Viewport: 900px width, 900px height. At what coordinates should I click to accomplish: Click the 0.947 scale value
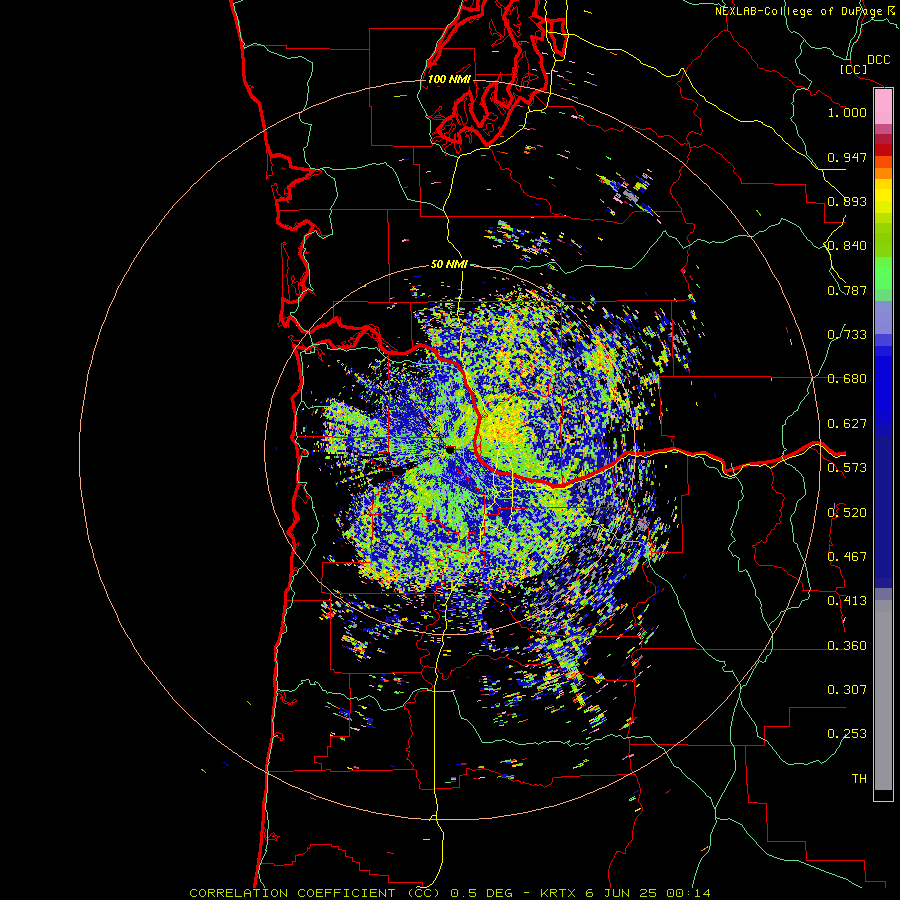(x=847, y=157)
